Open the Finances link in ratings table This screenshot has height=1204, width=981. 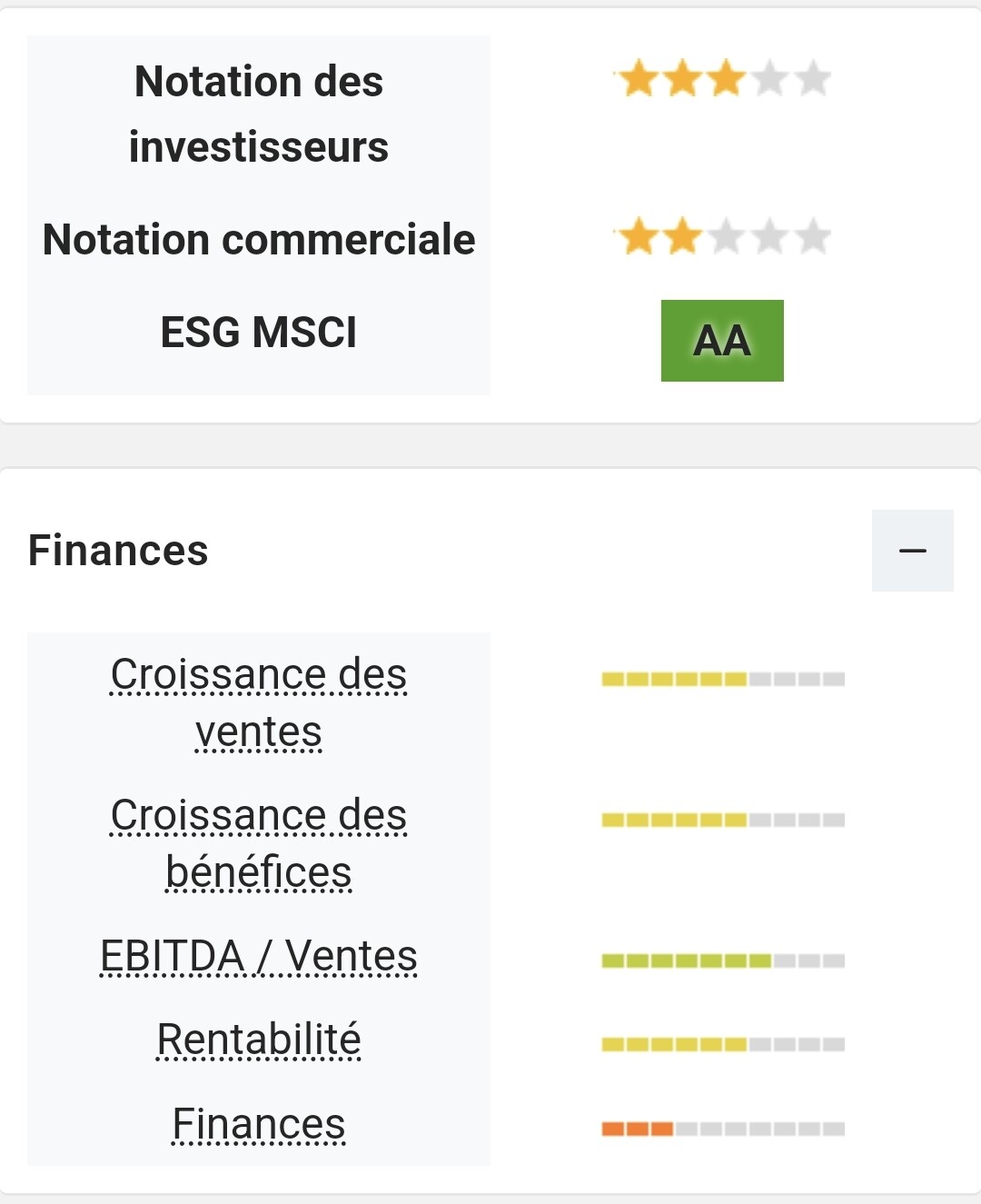[x=259, y=1125]
